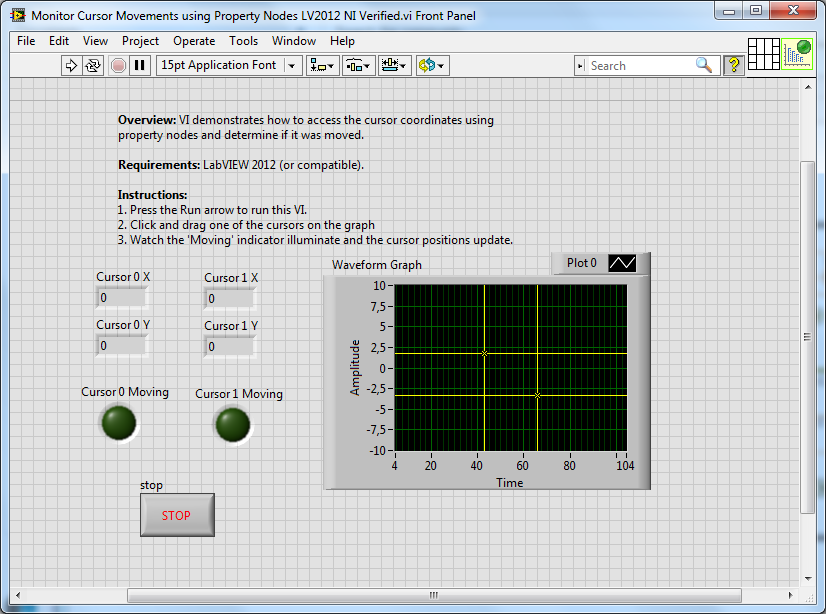Open the 15pt Application Font dropdown

(229, 65)
